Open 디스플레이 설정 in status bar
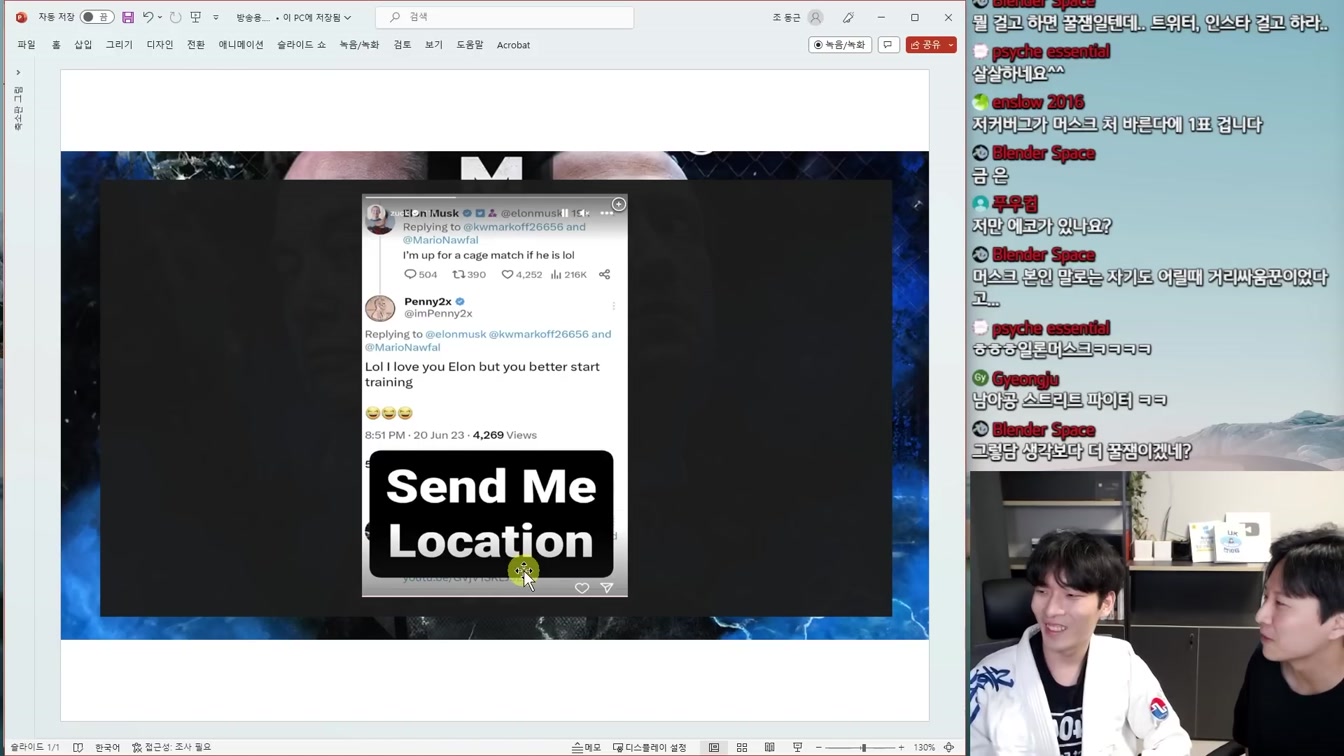The image size is (1344, 756). coord(650,747)
